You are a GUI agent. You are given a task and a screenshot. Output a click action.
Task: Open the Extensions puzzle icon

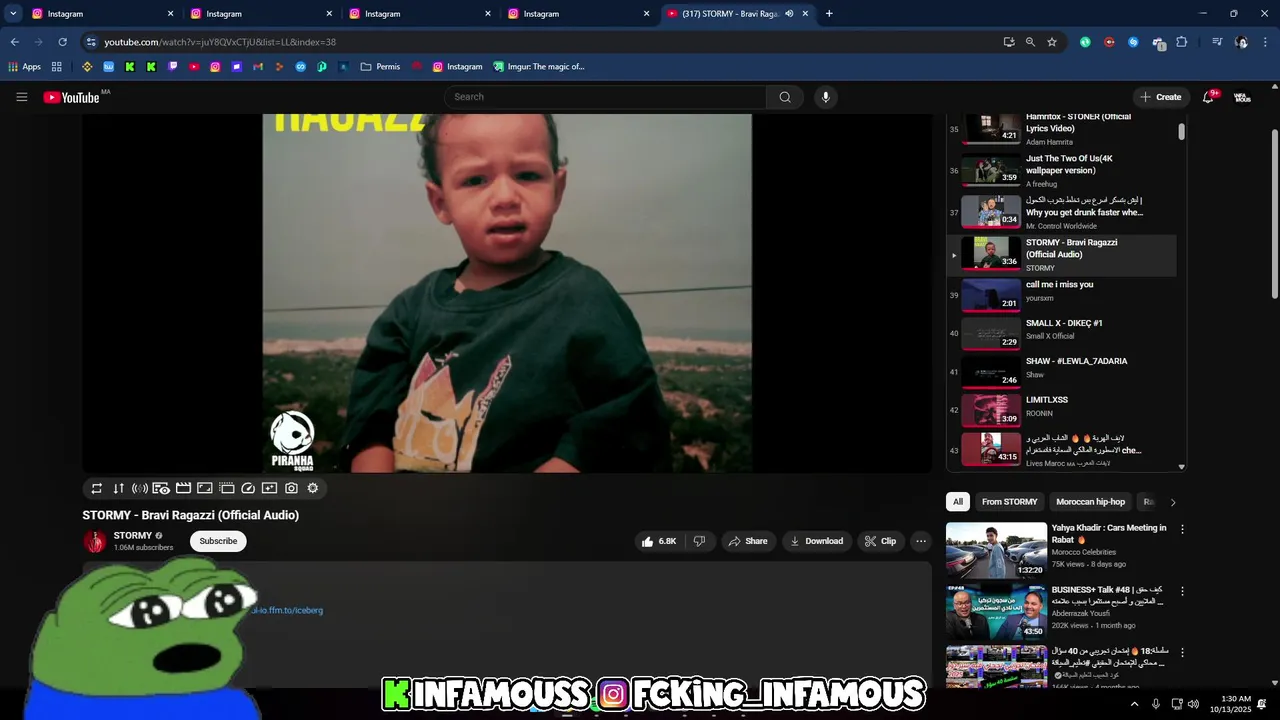[1182, 42]
